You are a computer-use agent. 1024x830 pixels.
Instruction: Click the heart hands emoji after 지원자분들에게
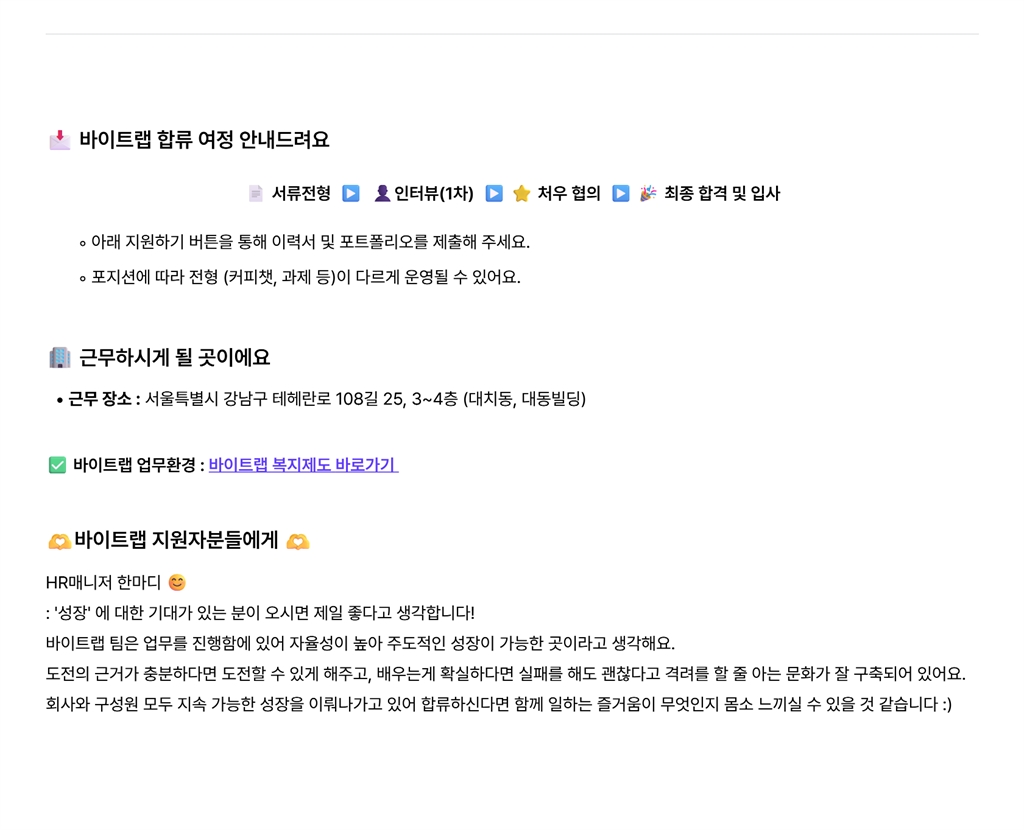point(297,542)
